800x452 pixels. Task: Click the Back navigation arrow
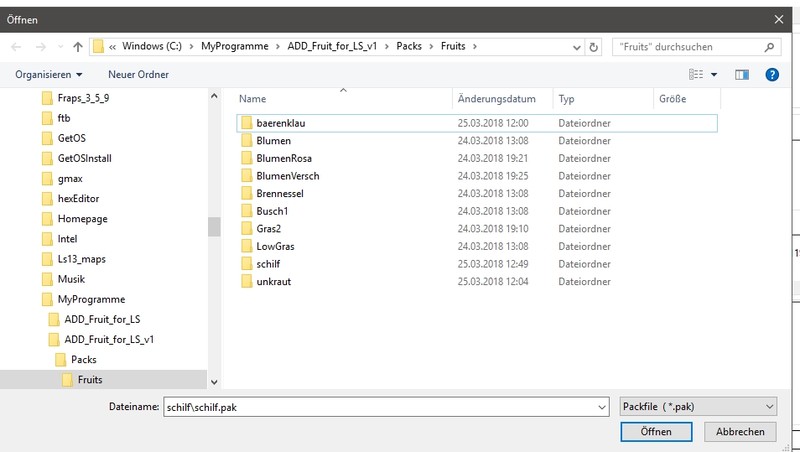point(17,47)
